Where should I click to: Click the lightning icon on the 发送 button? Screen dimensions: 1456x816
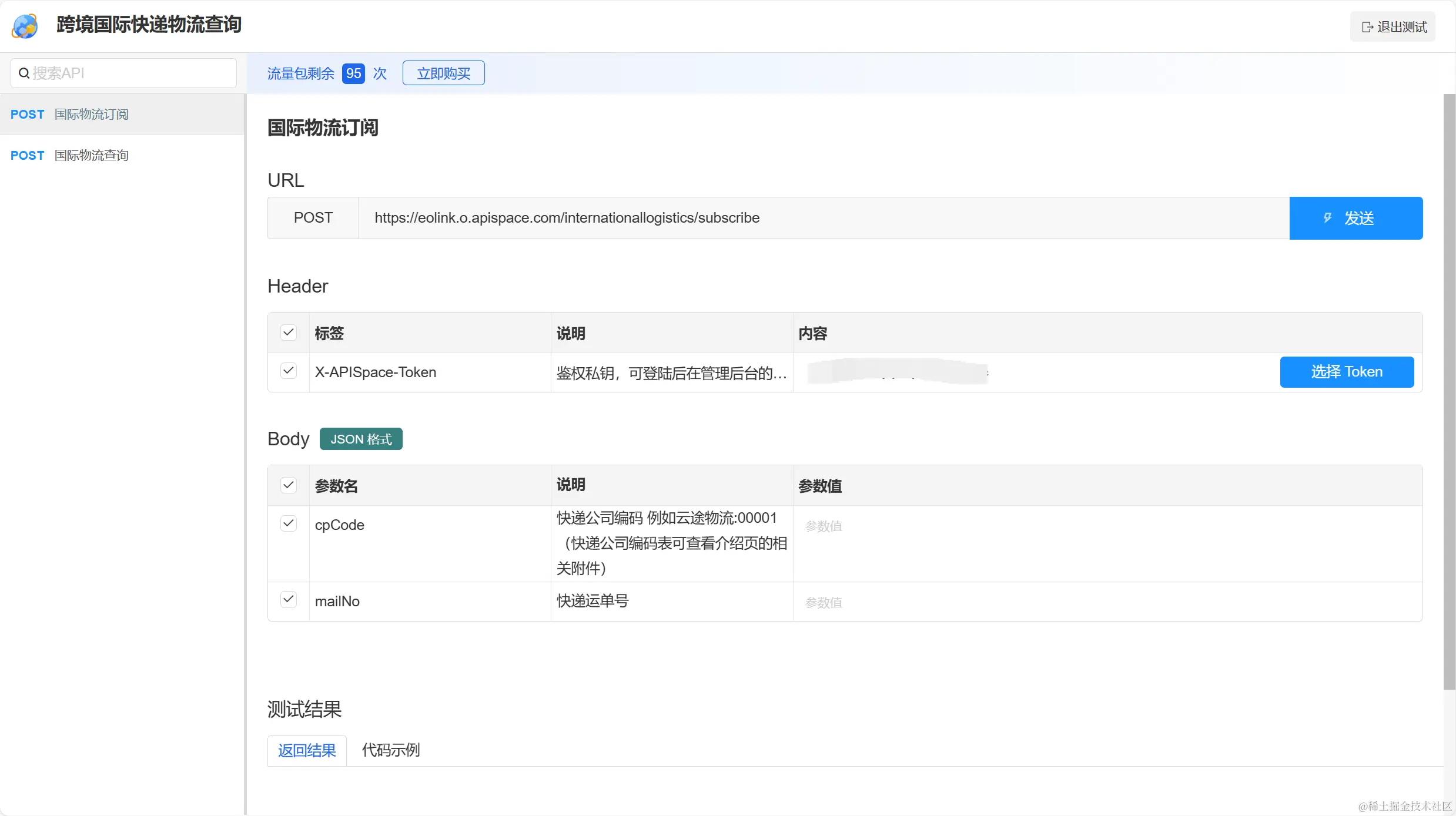[x=1327, y=218]
